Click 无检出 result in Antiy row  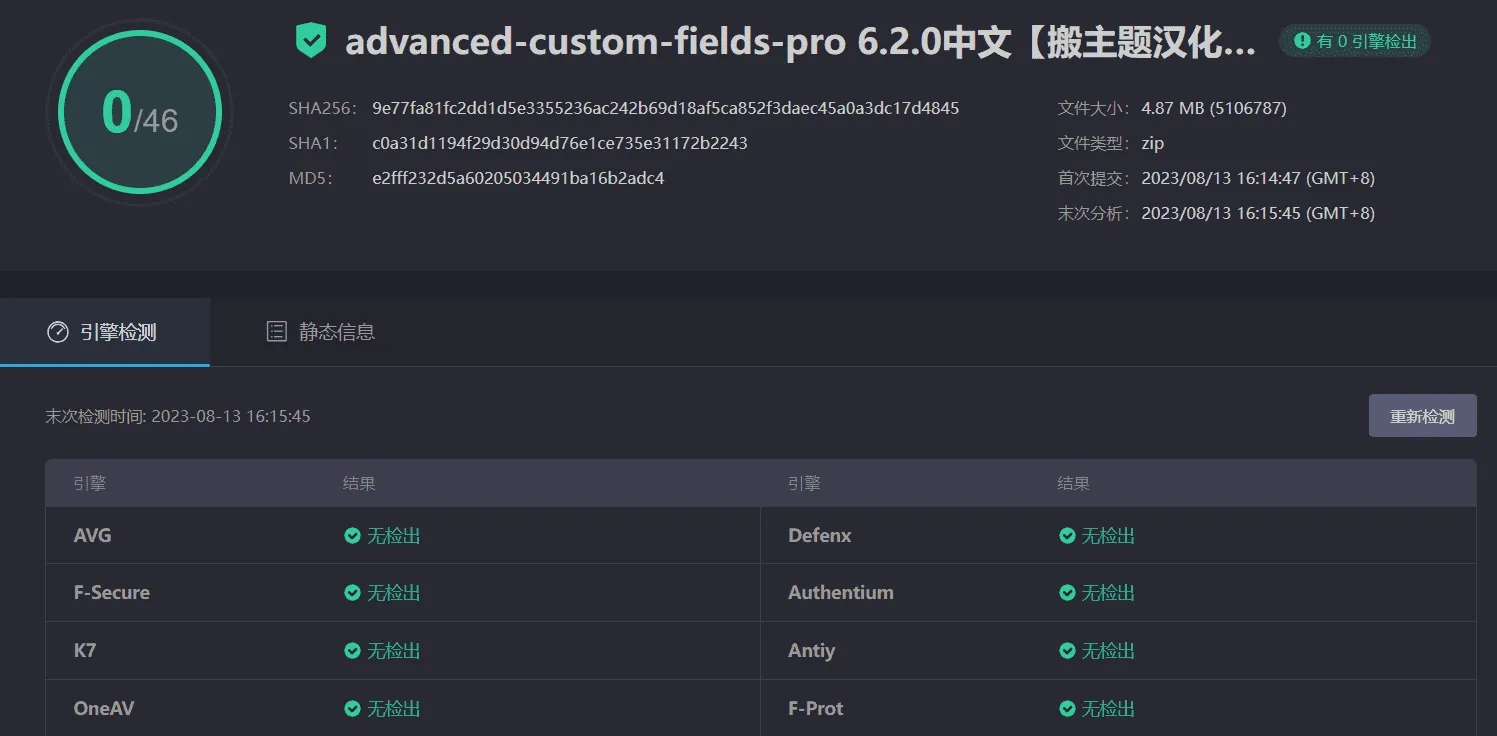coord(1109,651)
